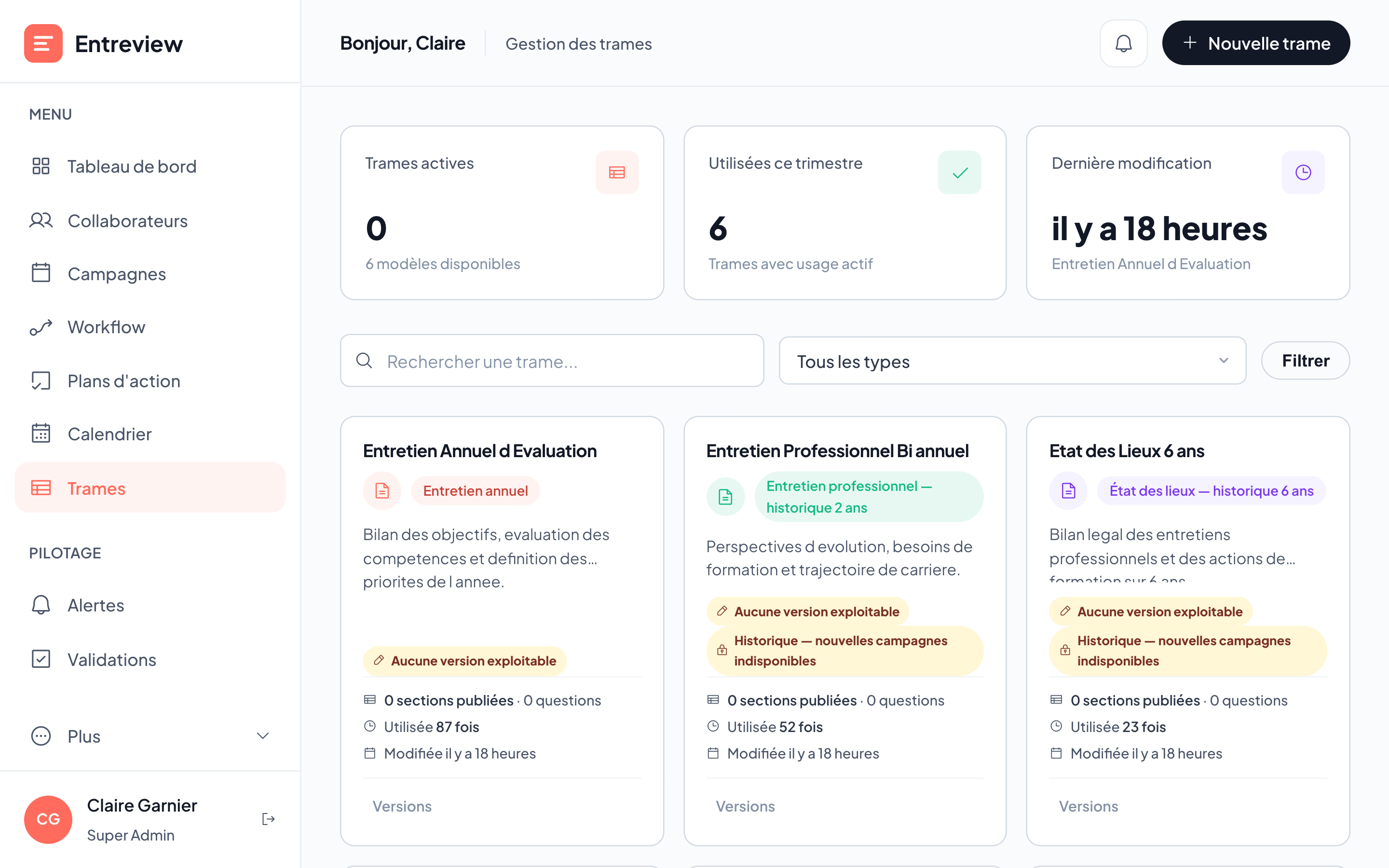Click the purple clock stat icon
Screen dimensions: 1389x868
tap(1303, 172)
